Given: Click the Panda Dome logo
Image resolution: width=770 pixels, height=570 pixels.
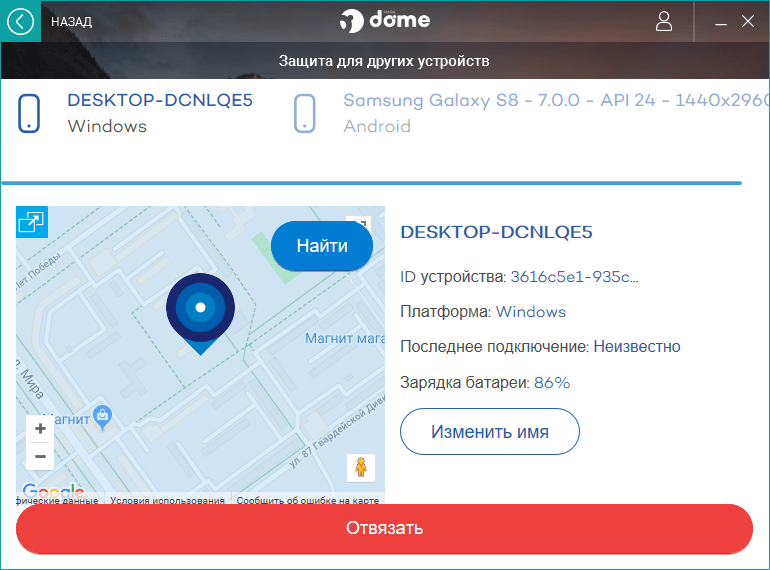Looking at the screenshot, I should click(x=385, y=21).
